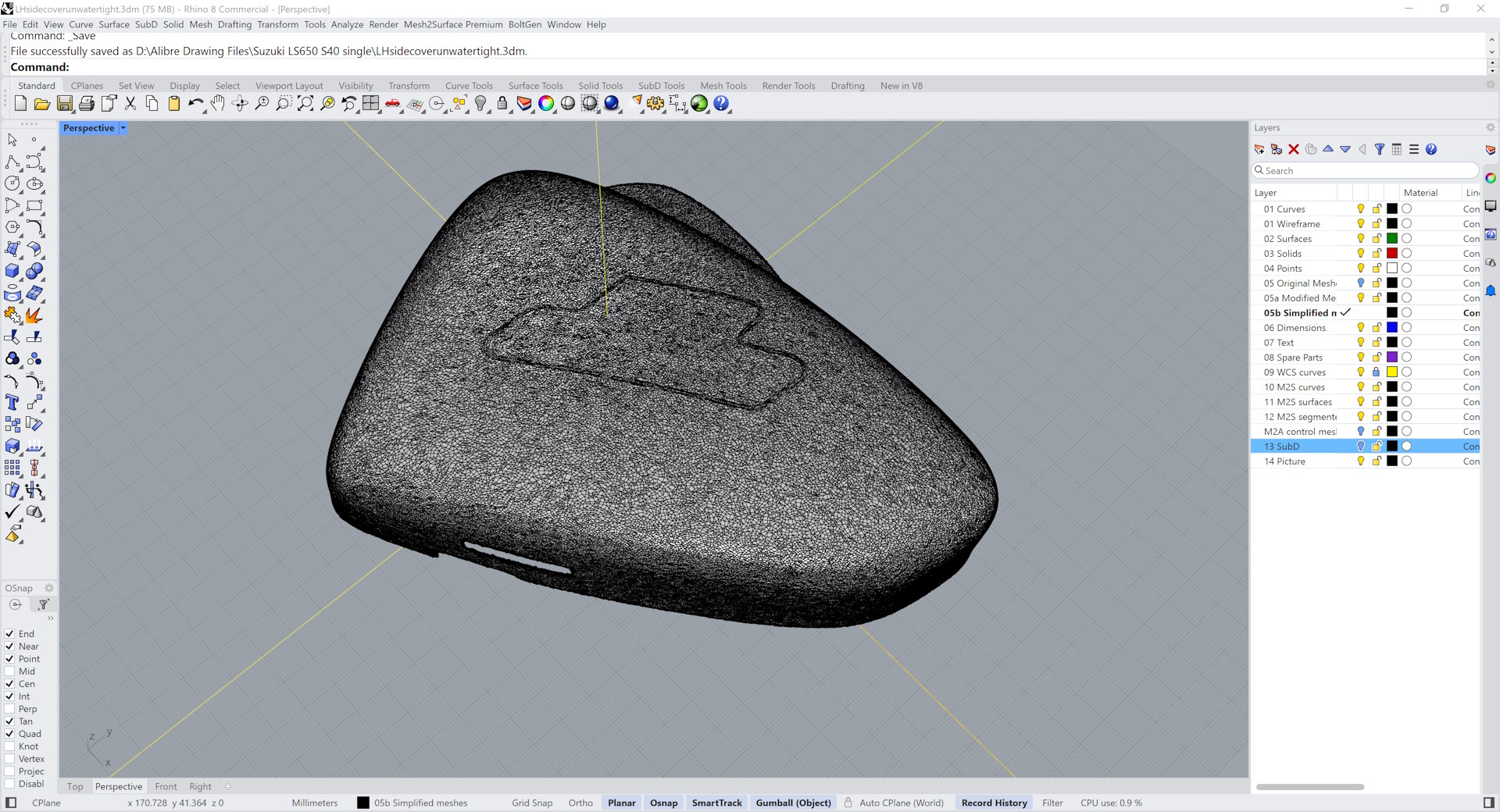The image size is (1500, 812).
Task: Click the lightbulb Hide objects toolbar icon
Action: coord(480,104)
